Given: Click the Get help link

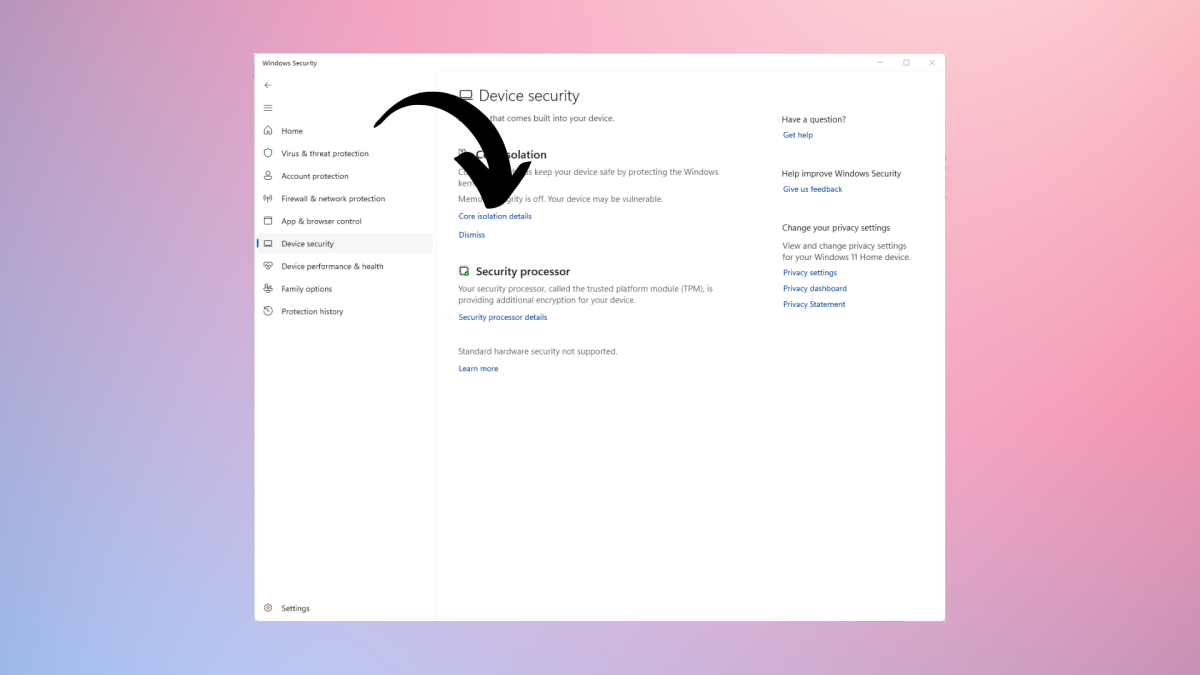Looking at the screenshot, I should [x=798, y=135].
